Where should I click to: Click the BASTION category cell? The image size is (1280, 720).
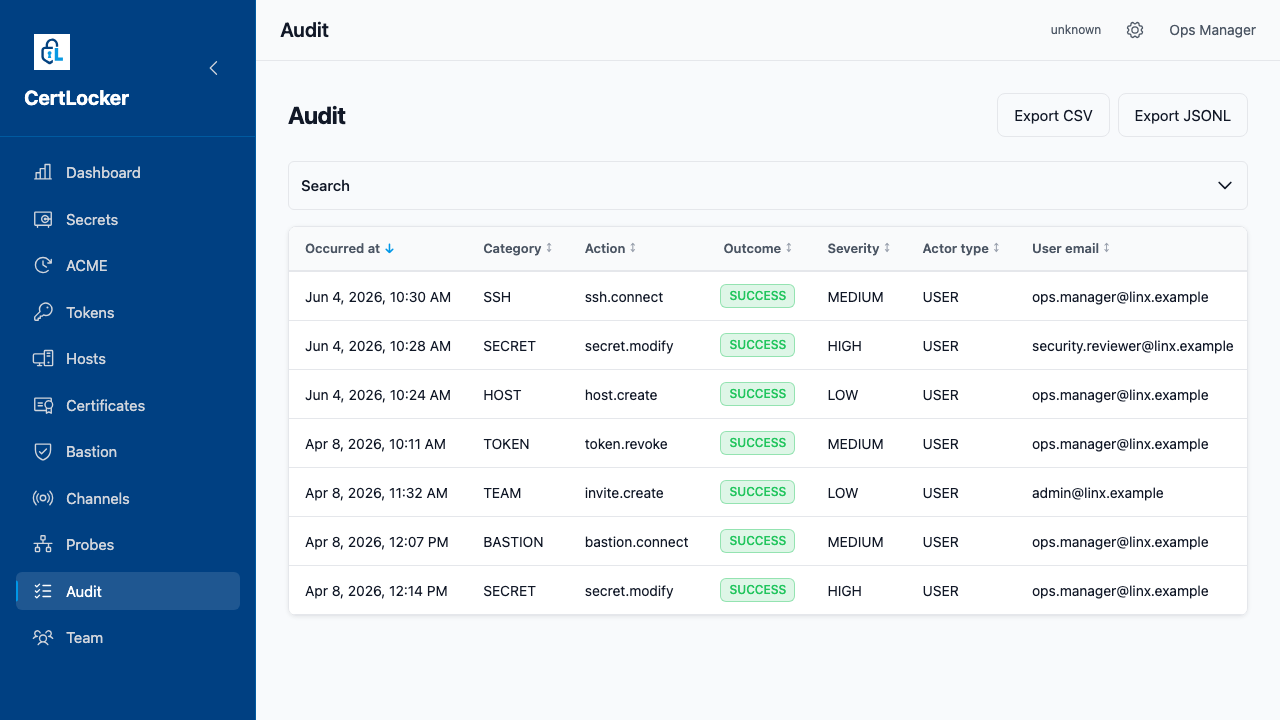[513, 542]
